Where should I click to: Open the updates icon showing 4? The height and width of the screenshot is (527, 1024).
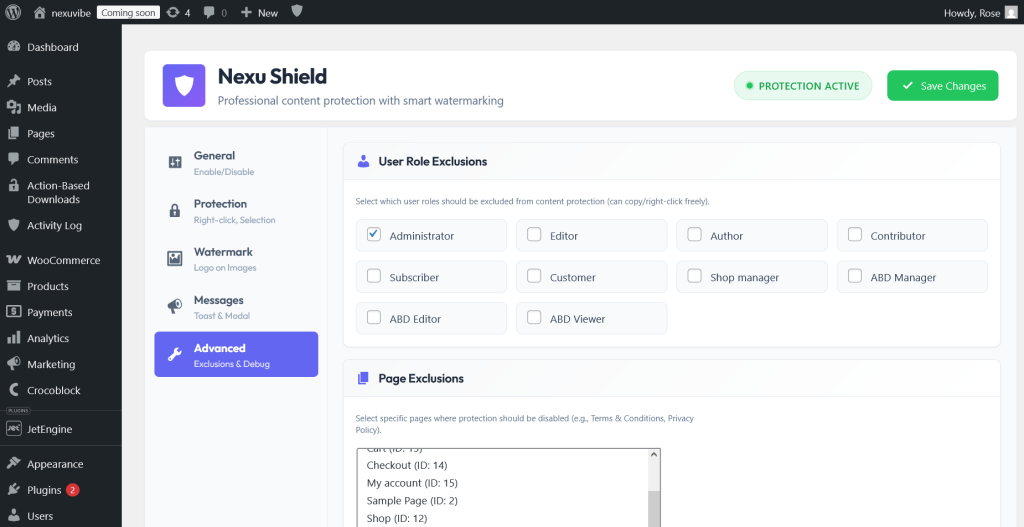pos(178,12)
